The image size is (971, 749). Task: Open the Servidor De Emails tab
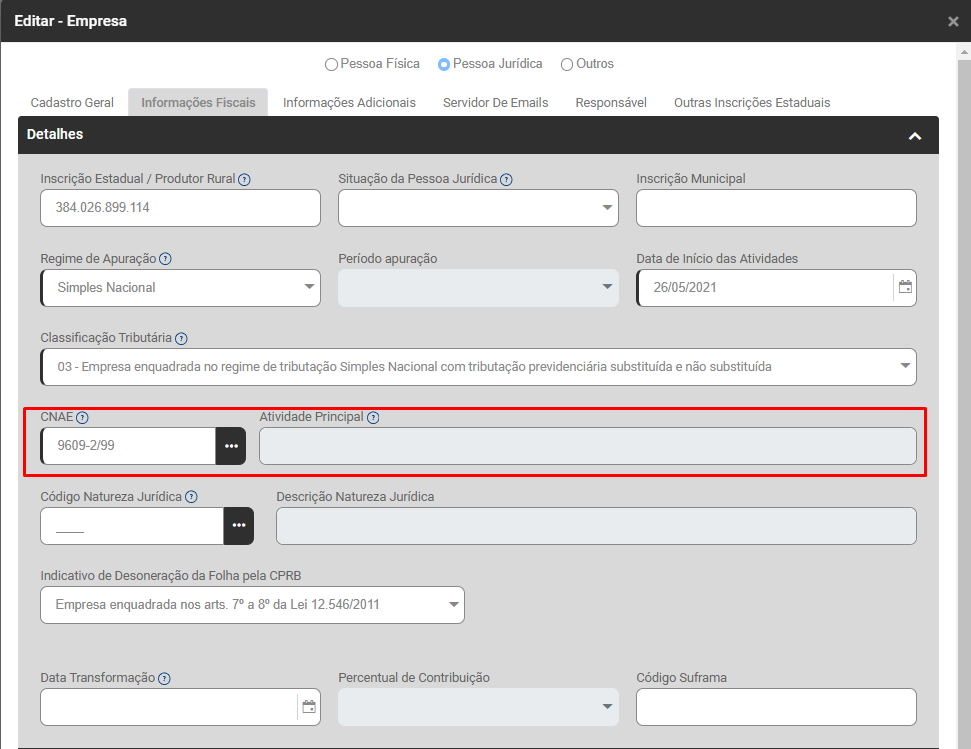495,102
